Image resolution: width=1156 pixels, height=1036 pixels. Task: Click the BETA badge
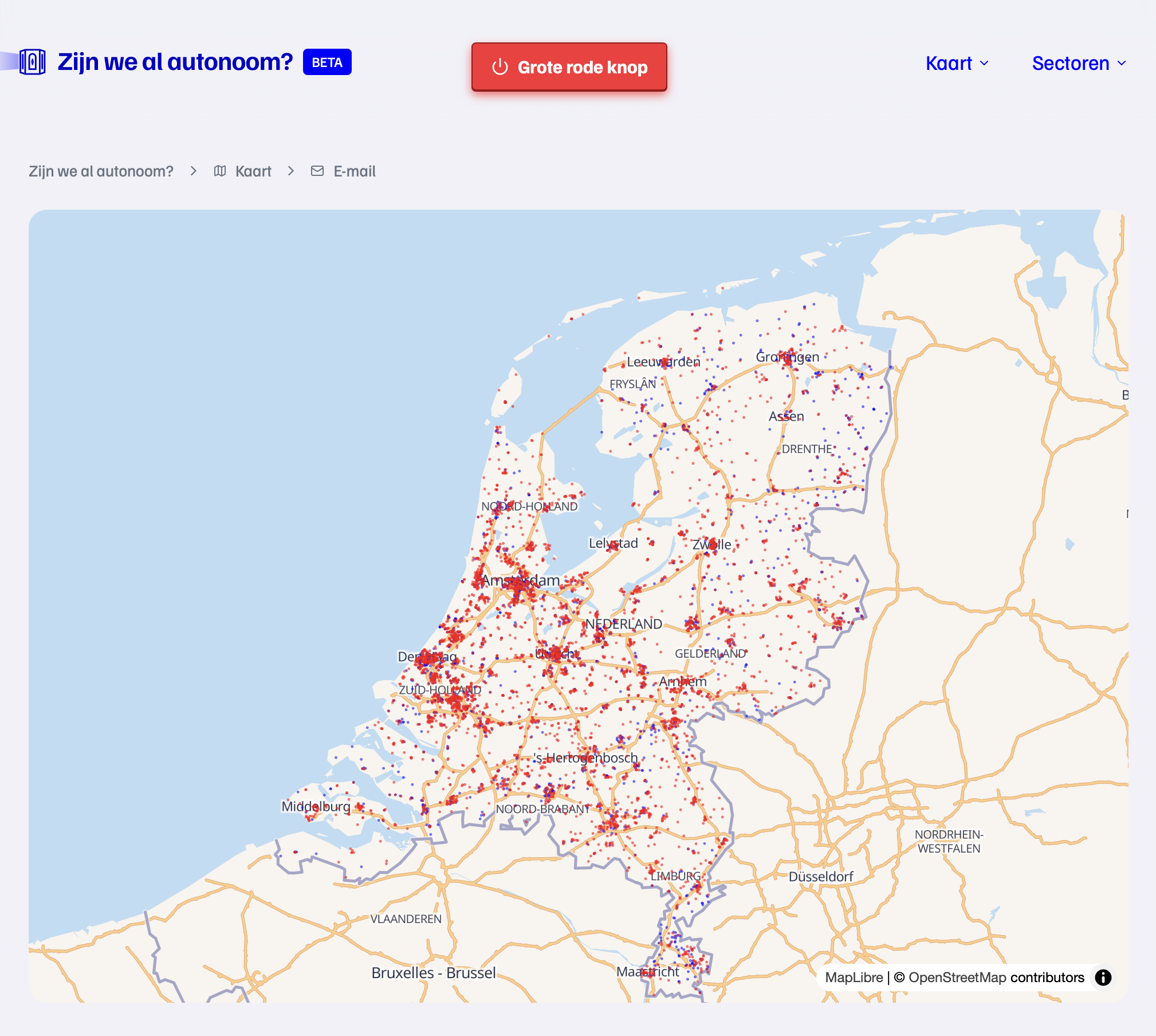tap(327, 62)
